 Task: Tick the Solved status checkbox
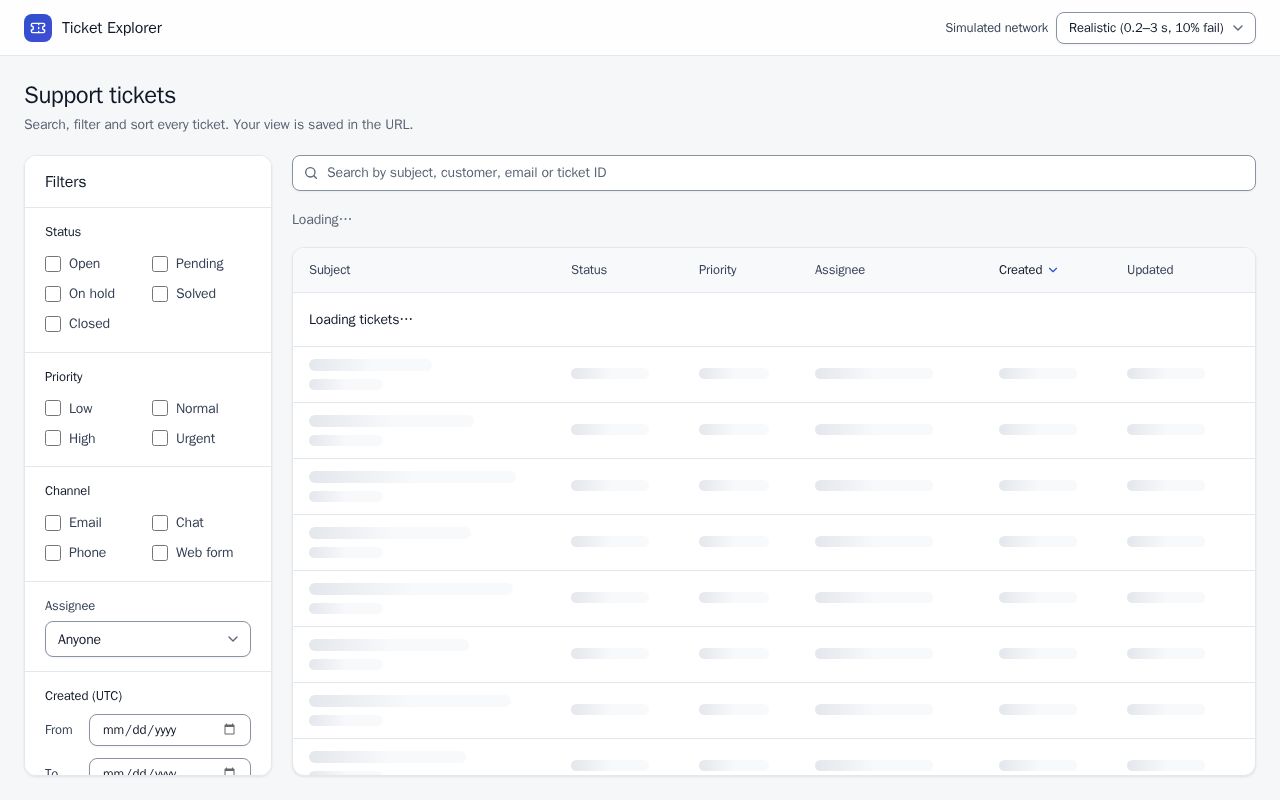(x=160, y=294)
